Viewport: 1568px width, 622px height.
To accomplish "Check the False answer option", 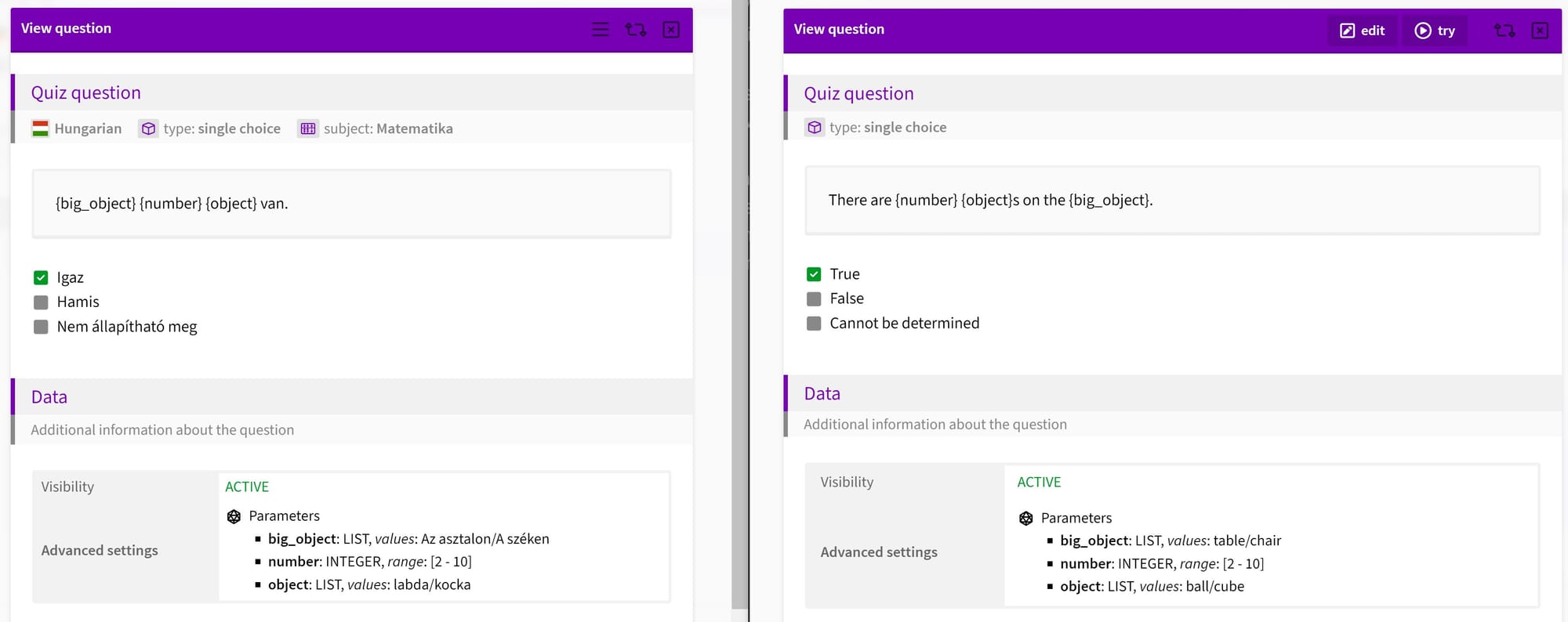I will pos(814,298).
